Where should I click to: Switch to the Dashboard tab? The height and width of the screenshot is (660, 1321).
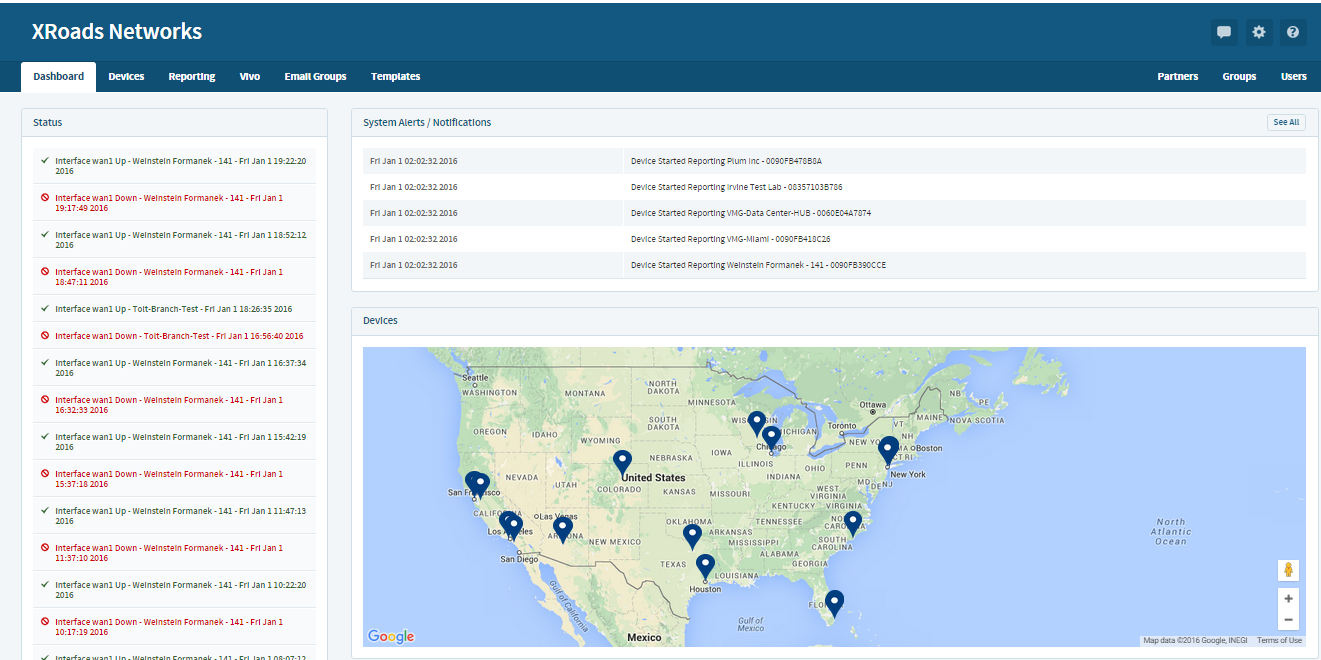tap(58, 77)
